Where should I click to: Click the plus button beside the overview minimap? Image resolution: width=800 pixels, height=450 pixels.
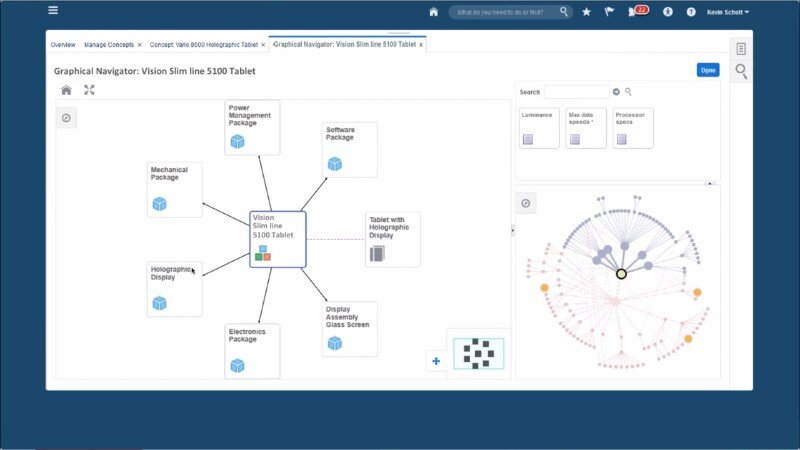[x=435, y=361]
